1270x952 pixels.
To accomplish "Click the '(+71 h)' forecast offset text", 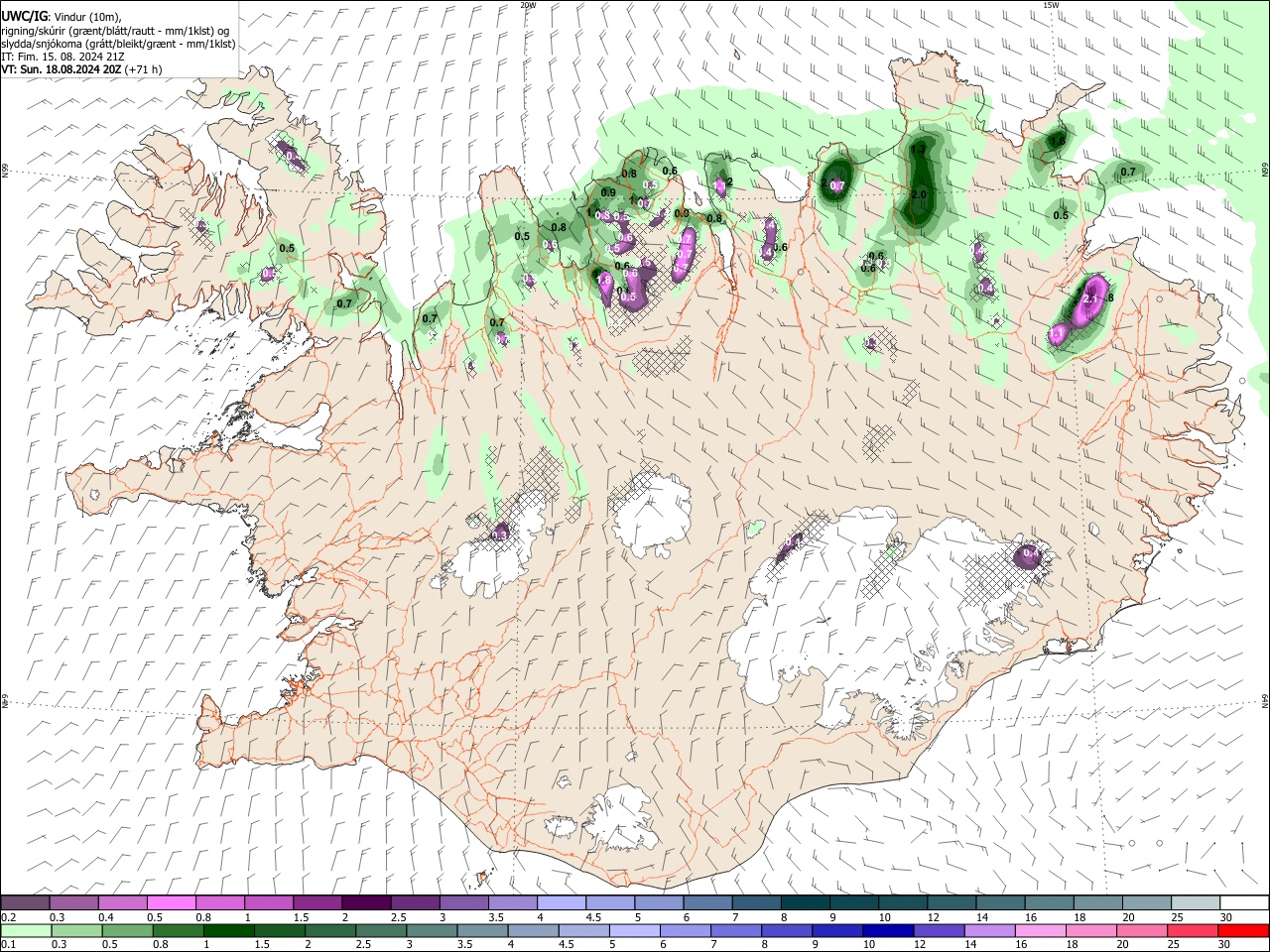I will (x=144, y=69).
